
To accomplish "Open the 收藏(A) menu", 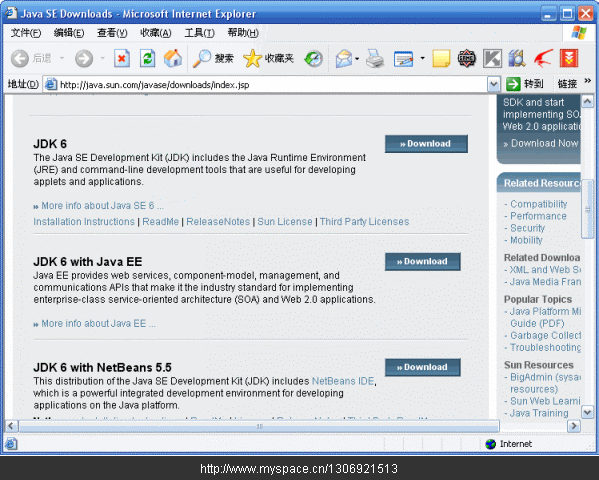I will click(x=155, y=33).
